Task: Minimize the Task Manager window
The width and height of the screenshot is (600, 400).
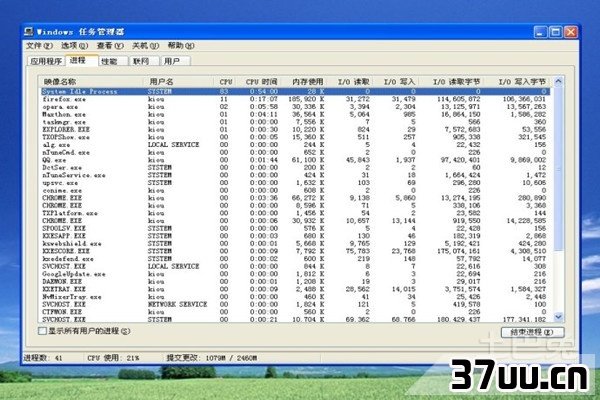Action: pyautogui.click(x=540, y=32)
